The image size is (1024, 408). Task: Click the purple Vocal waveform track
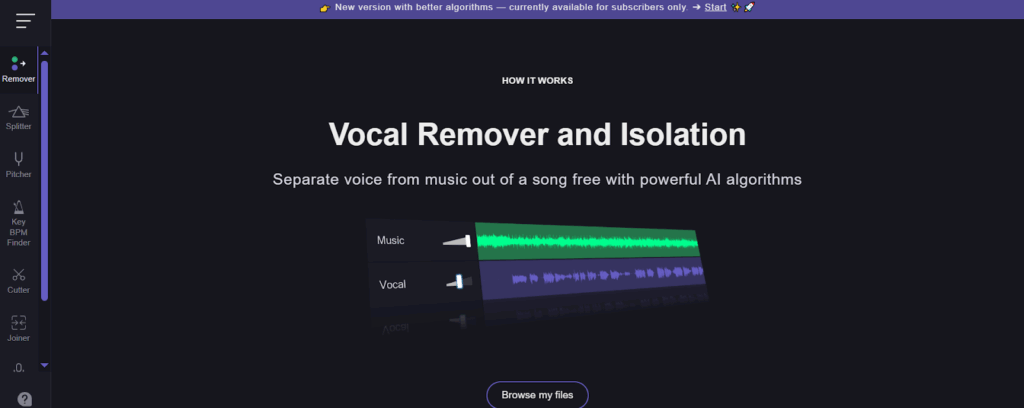pos(592,279)
